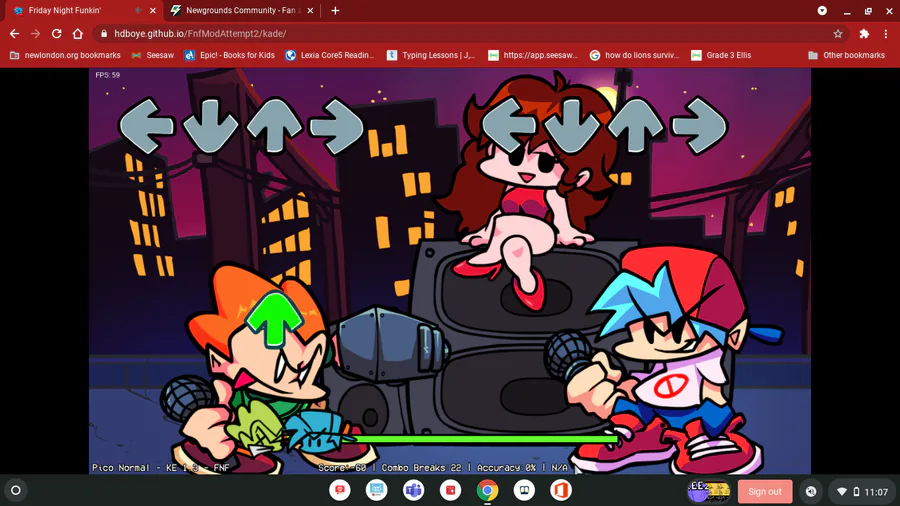
Task: Click the address bar with hdboye.github.io URL
Action: (x=471, y=34)
